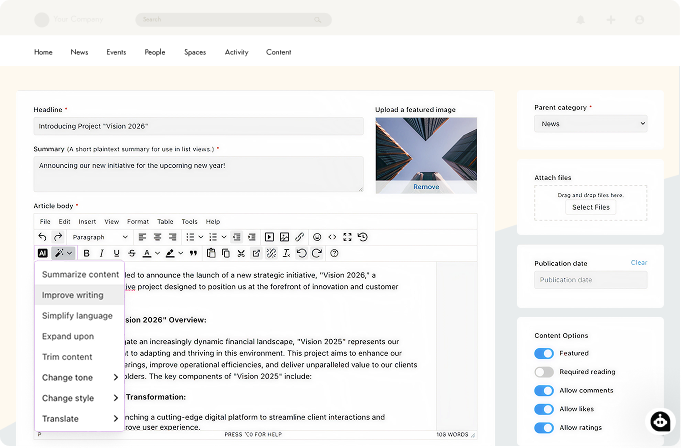Open the highlight color picker arrow
Screen dimensions: 681x448
click(x=181, y=253)
